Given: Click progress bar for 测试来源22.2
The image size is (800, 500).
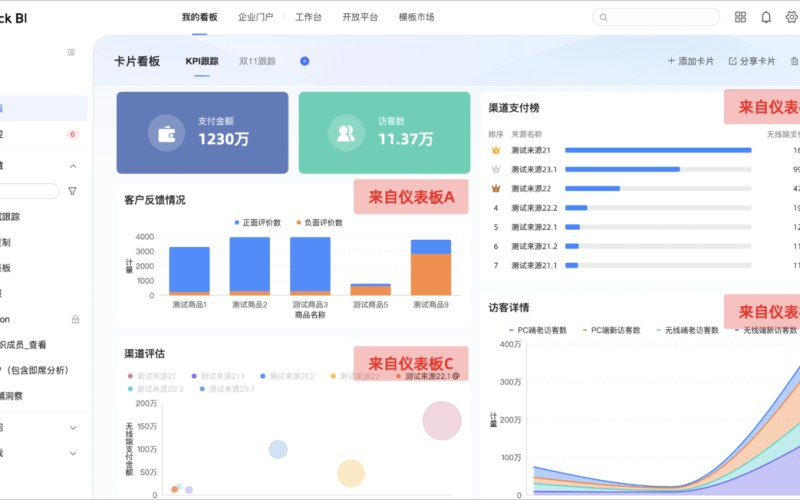Looking at the screenshot, I should coord(658,208).
